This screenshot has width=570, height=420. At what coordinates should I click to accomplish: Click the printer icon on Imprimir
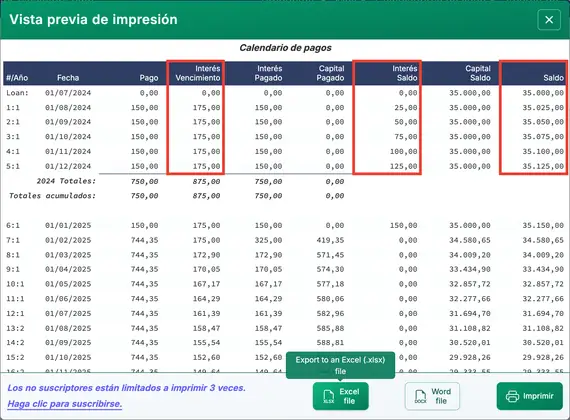513,396
